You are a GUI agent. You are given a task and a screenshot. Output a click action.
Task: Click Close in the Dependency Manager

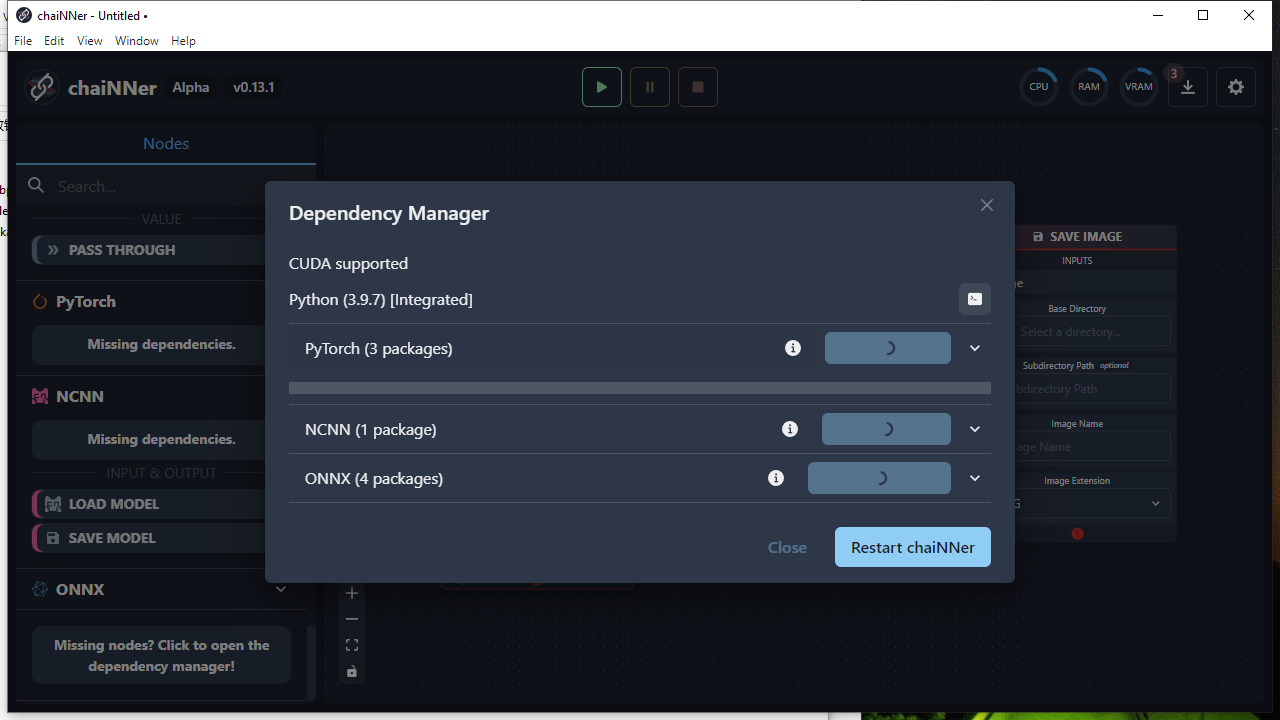(787, 547)
